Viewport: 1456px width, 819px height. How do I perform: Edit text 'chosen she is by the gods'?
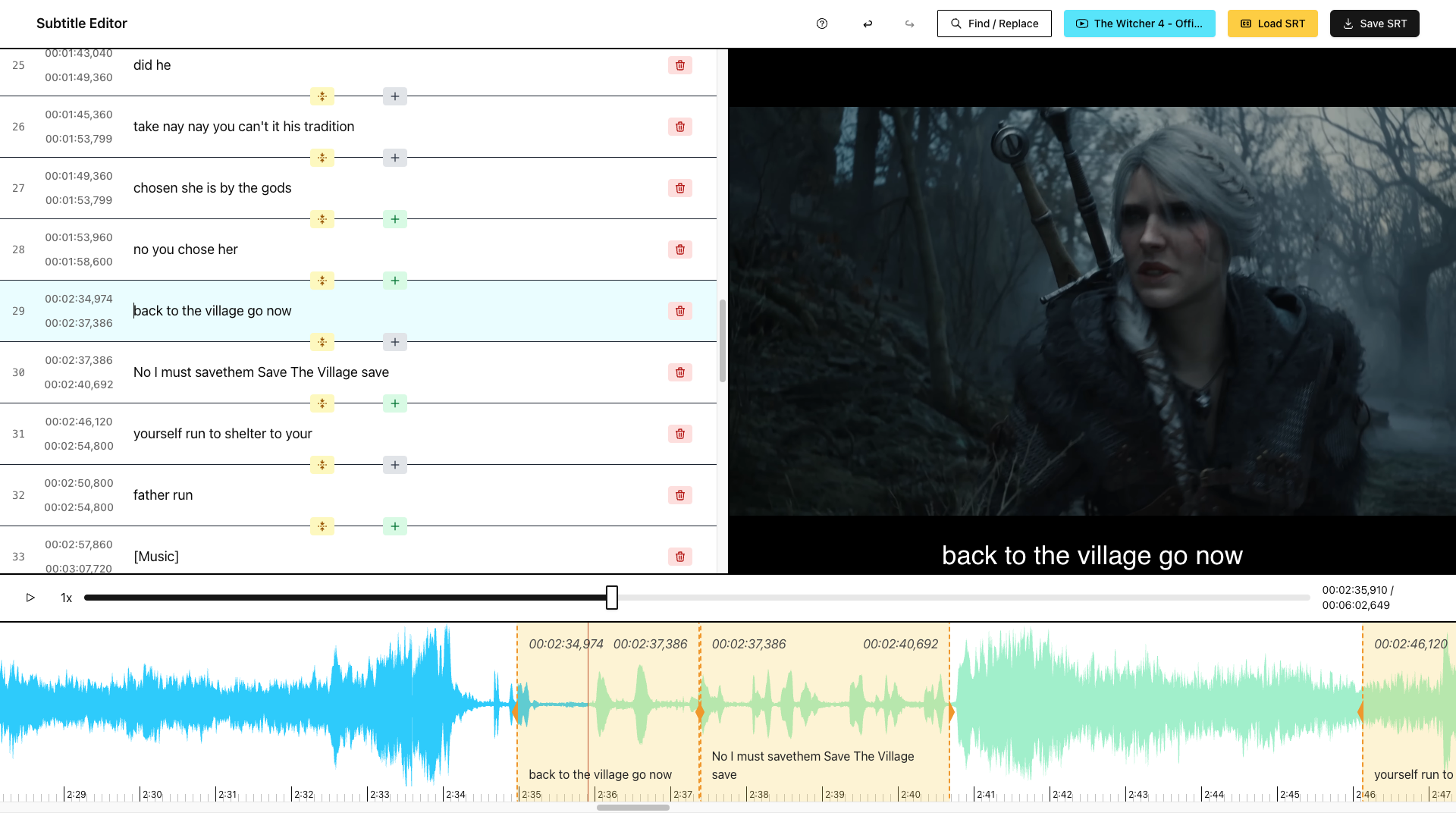(x=212, y=188)
